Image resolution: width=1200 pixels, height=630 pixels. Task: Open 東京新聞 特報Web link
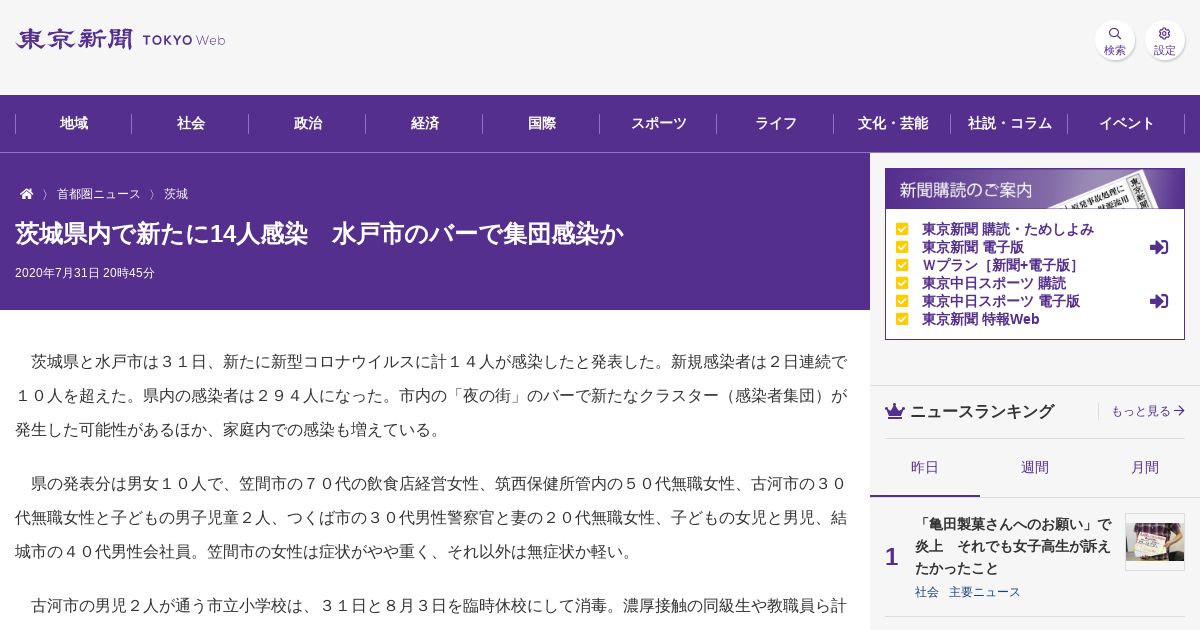[x=981, y=319]
